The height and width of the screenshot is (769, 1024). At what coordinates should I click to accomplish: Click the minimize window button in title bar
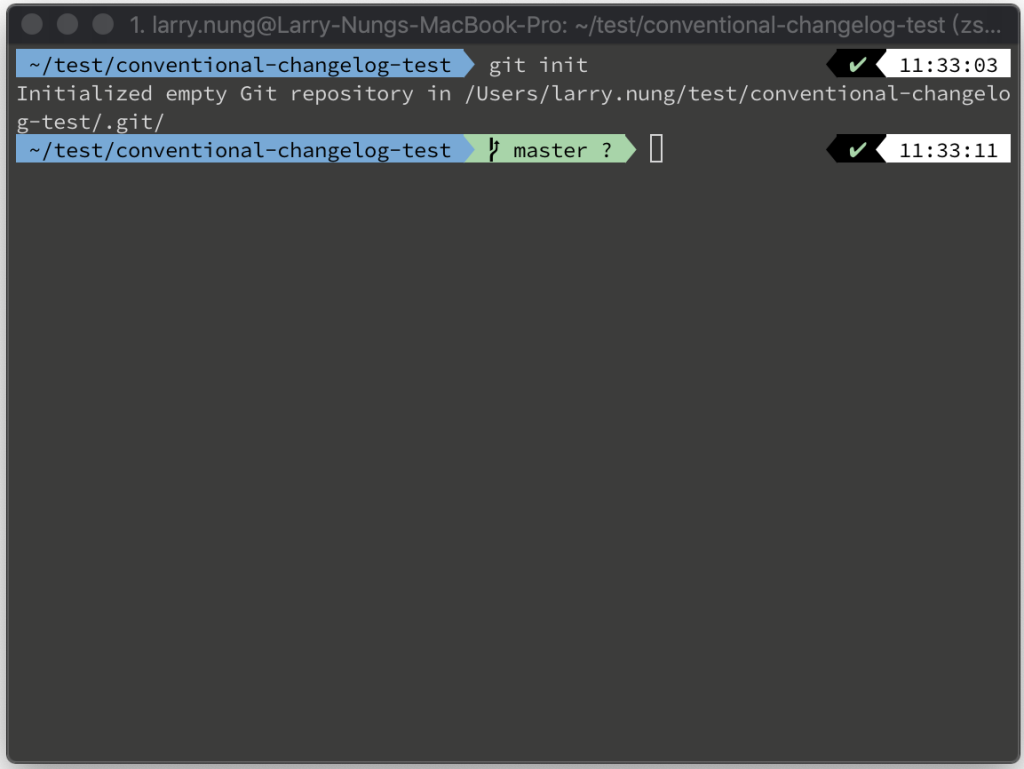(x=67, y=24)
